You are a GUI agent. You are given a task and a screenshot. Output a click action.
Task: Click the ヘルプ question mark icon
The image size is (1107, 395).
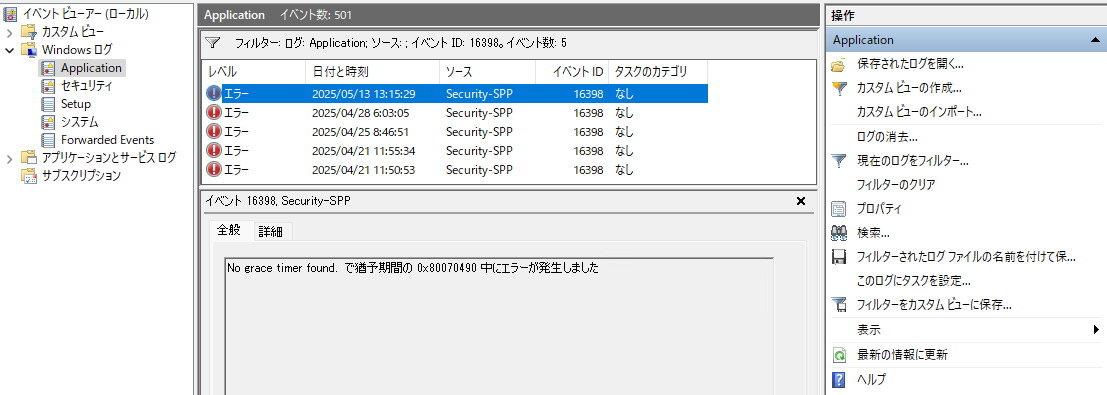(839, 379)
